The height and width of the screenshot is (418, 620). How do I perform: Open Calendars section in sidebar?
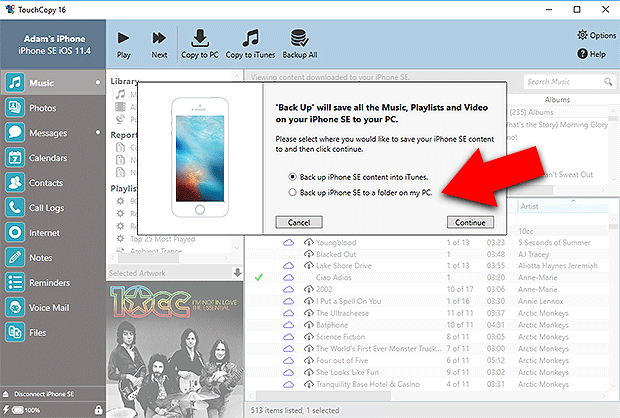tap(53, 158)
